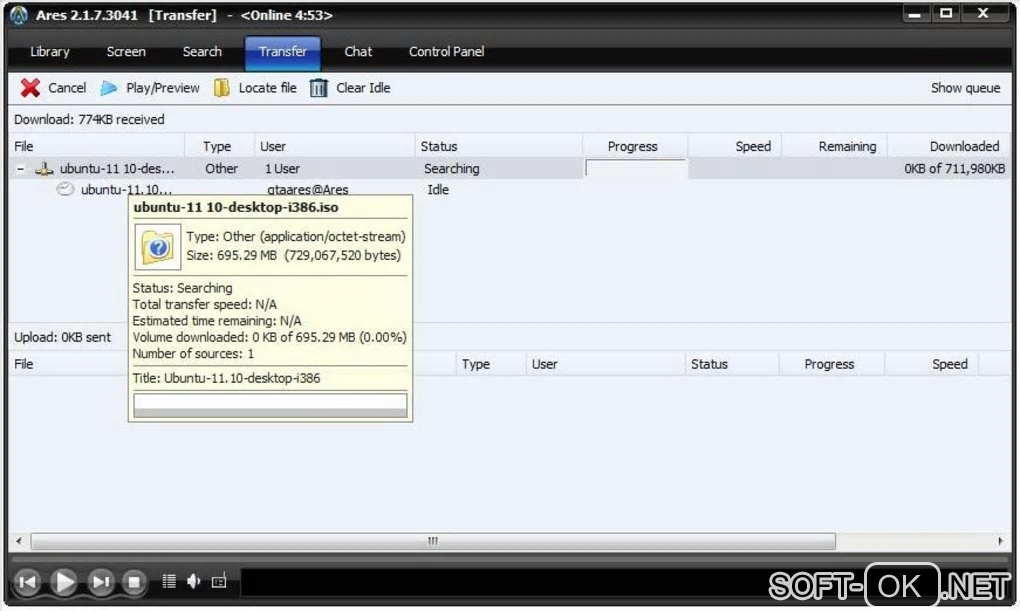Image resolution: width=1020 pixels, height=611 pixels.
Task: Switch to the Screen tab
Action: (x=126, y=52)
